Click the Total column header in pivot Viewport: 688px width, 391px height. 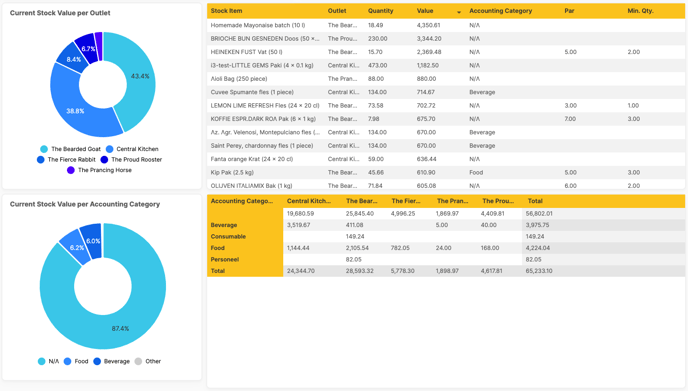535,201
